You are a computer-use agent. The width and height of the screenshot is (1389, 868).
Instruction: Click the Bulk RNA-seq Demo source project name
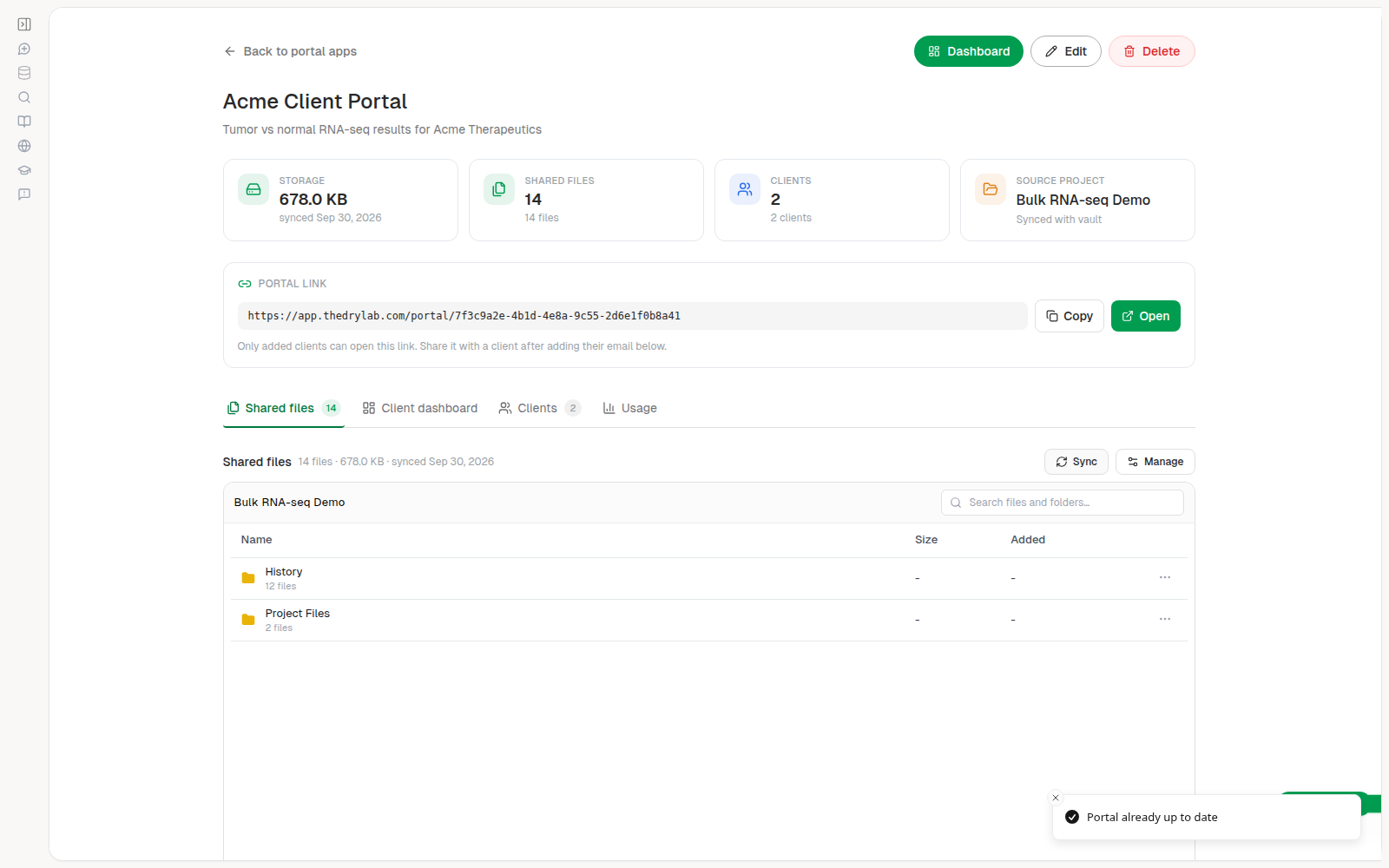1083,200
